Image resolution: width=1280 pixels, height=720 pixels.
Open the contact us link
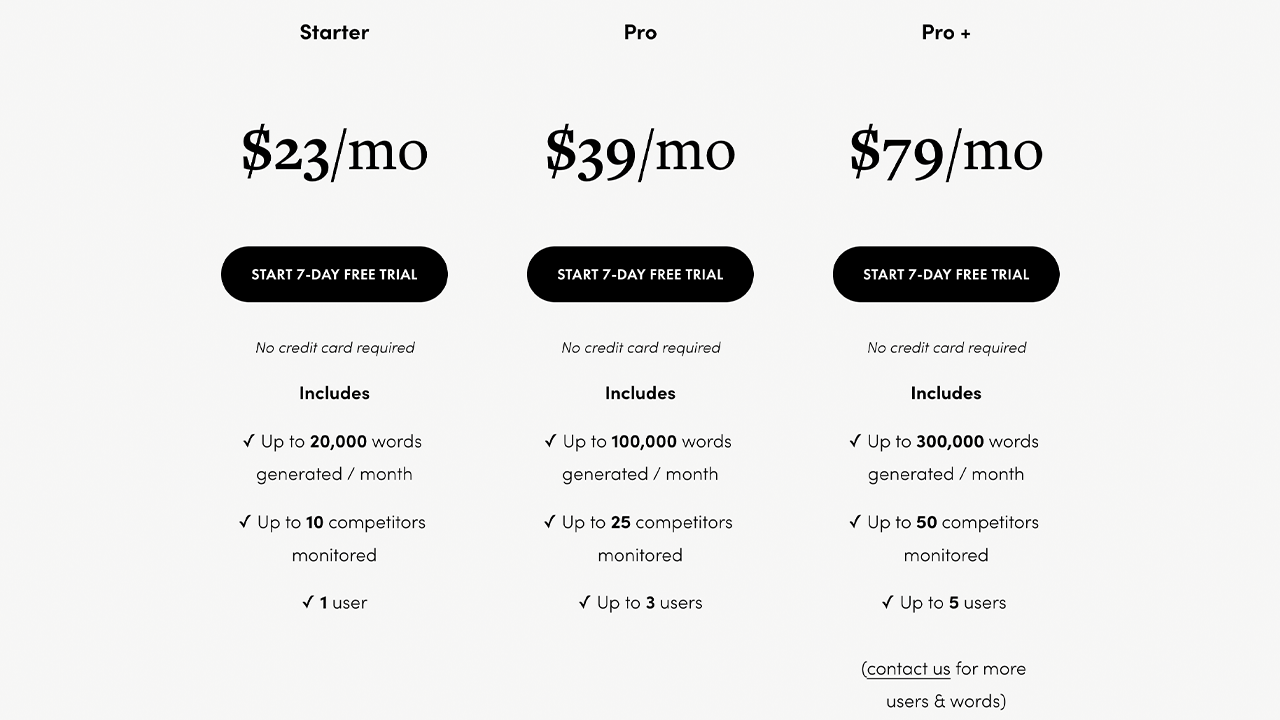[908, 669]
